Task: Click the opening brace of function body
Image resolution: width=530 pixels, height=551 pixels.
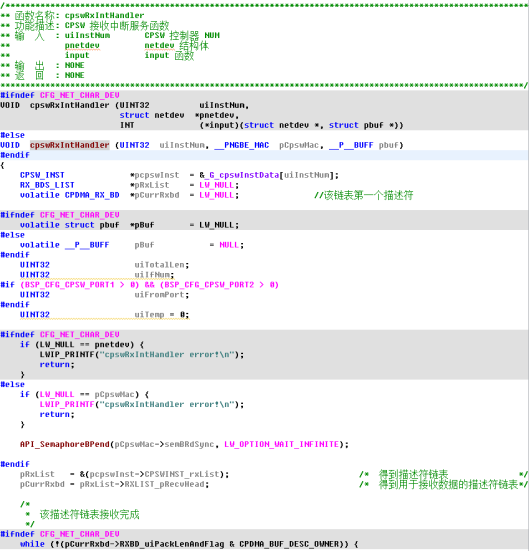Action: pos(2,165)
